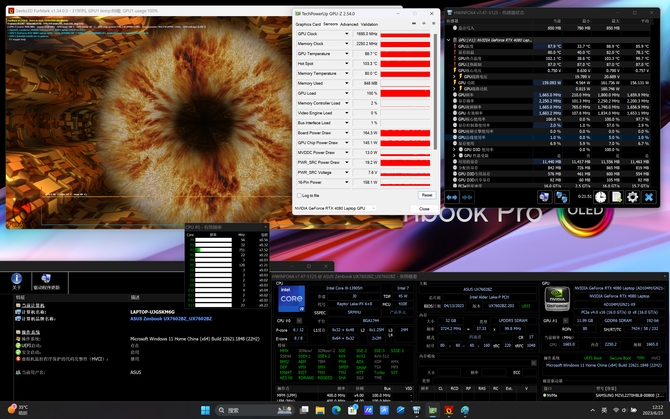Click Reset button in GPU-Z
Viewport: 670px width, 419px height.
point(427,195)
